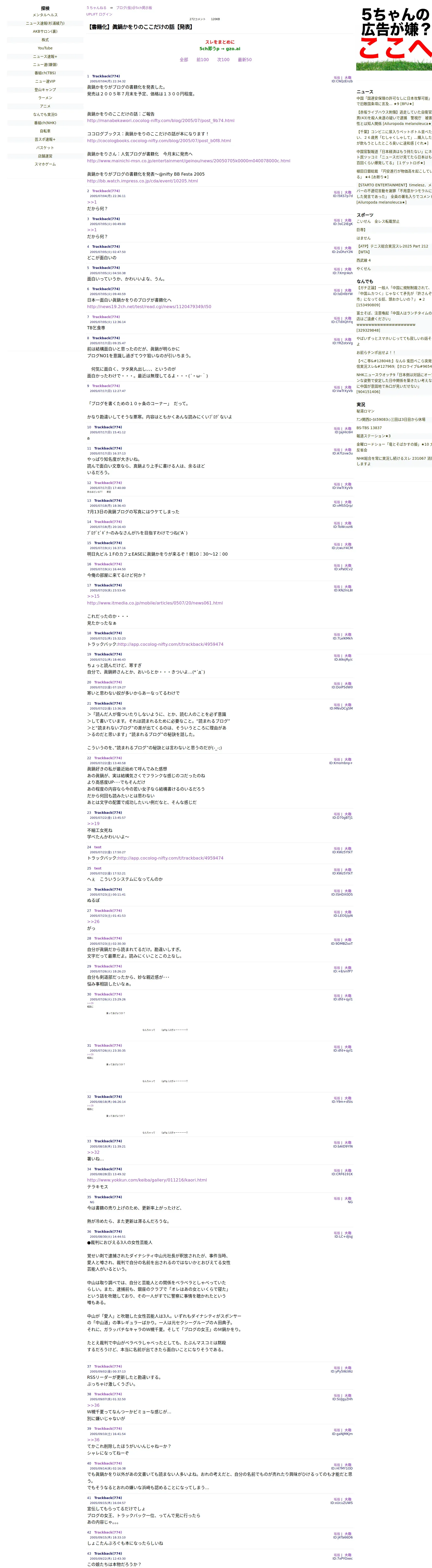The image size is (432, 1568).
Task: Select 登山キャンプ from the sidebar
Action: pyautogui.click(x=45, y=89)
